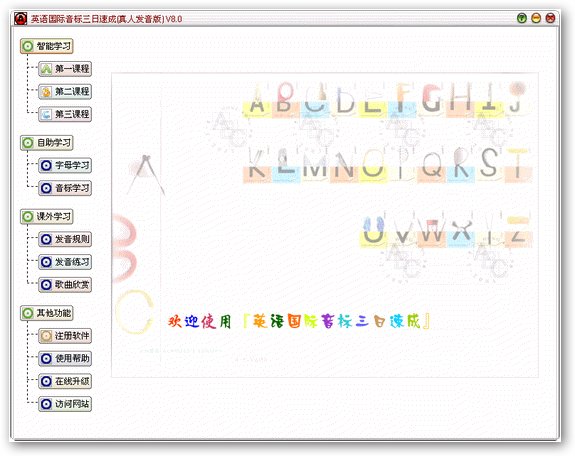Image resolution: width=575 pixels, height=456 pixels.
Task: Click the orange icon of 第二课程
Action: pyautogui.click(x=46, y=91)
